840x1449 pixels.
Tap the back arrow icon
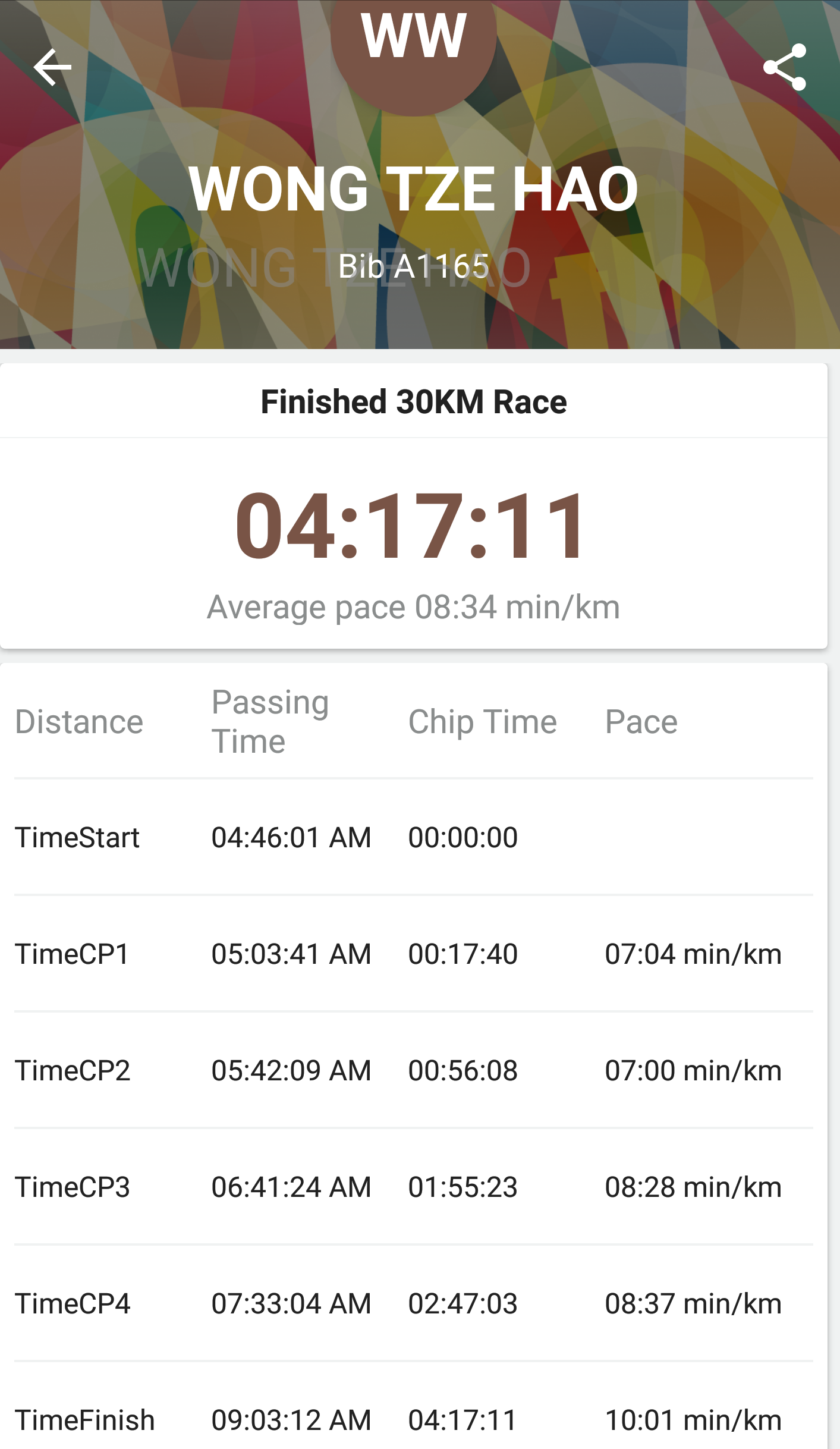click(x=52, y=67)
